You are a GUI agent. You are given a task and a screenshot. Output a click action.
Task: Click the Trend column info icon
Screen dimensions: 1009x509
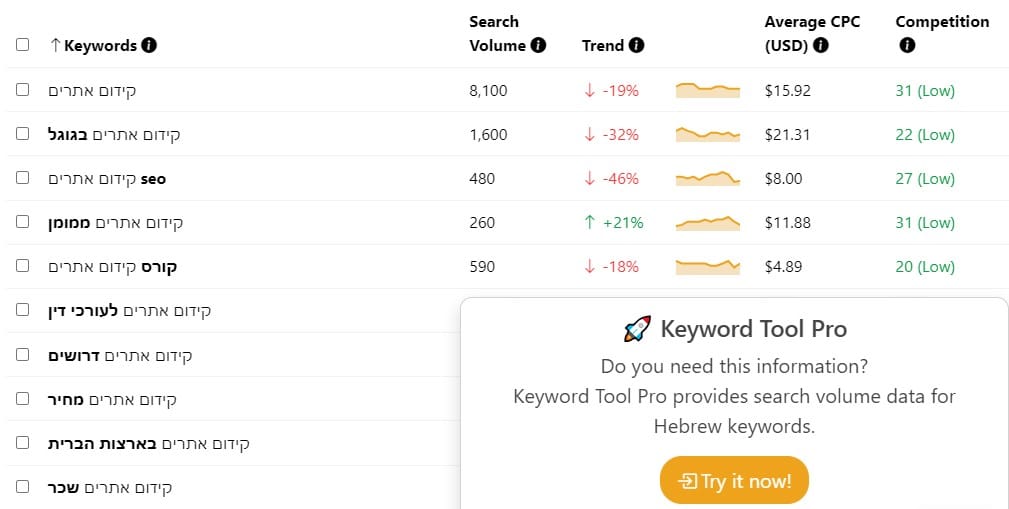pos(636,45)
